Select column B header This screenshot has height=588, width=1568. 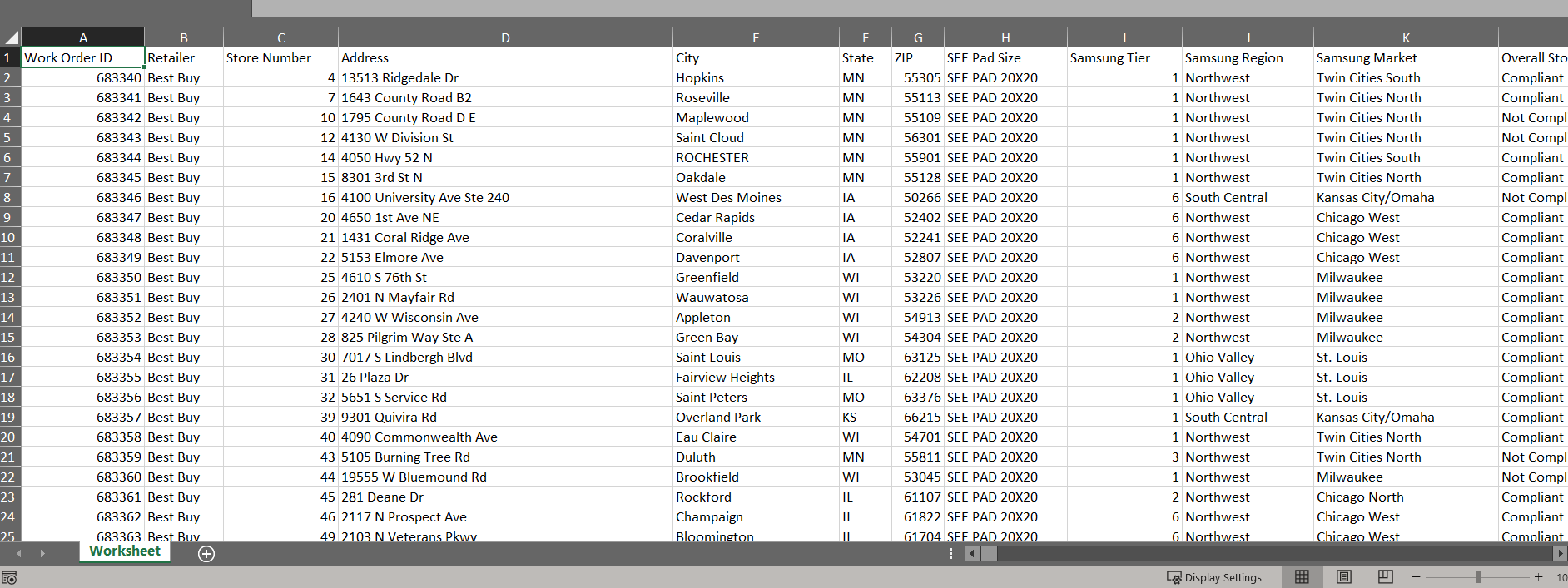(x=184, y=37)
